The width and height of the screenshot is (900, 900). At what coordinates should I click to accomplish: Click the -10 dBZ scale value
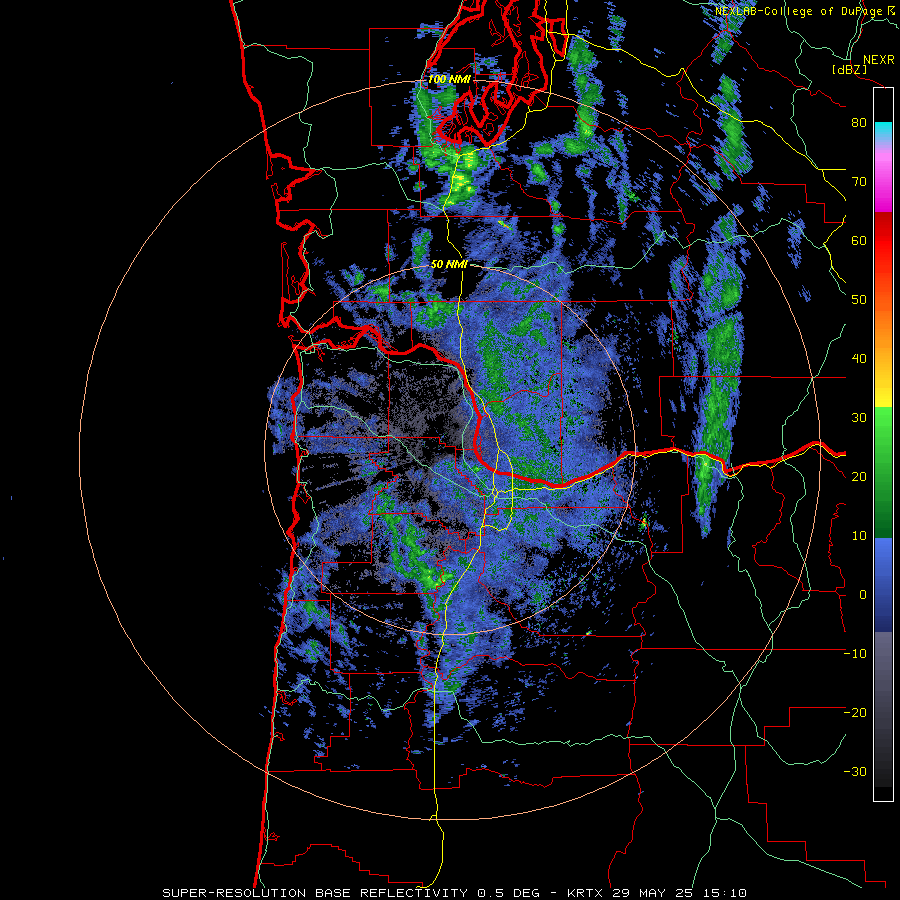coord(855,654)
